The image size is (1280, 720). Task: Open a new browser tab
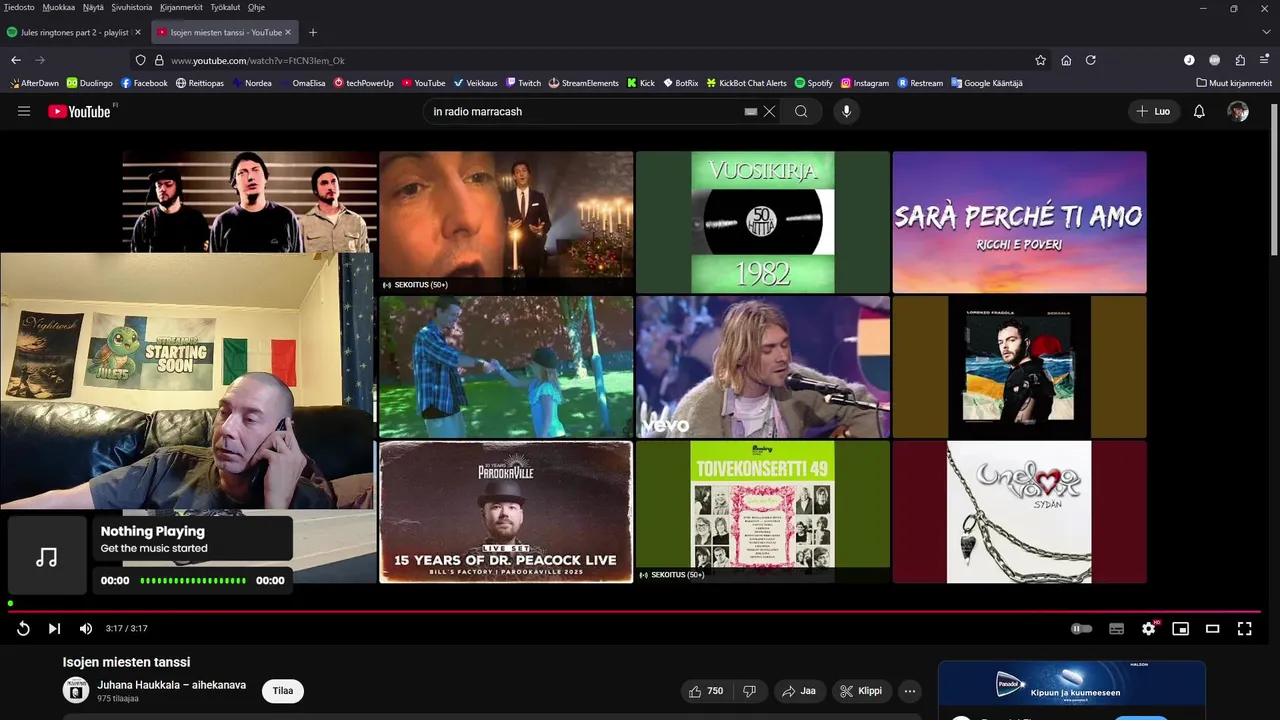point(312,32)
